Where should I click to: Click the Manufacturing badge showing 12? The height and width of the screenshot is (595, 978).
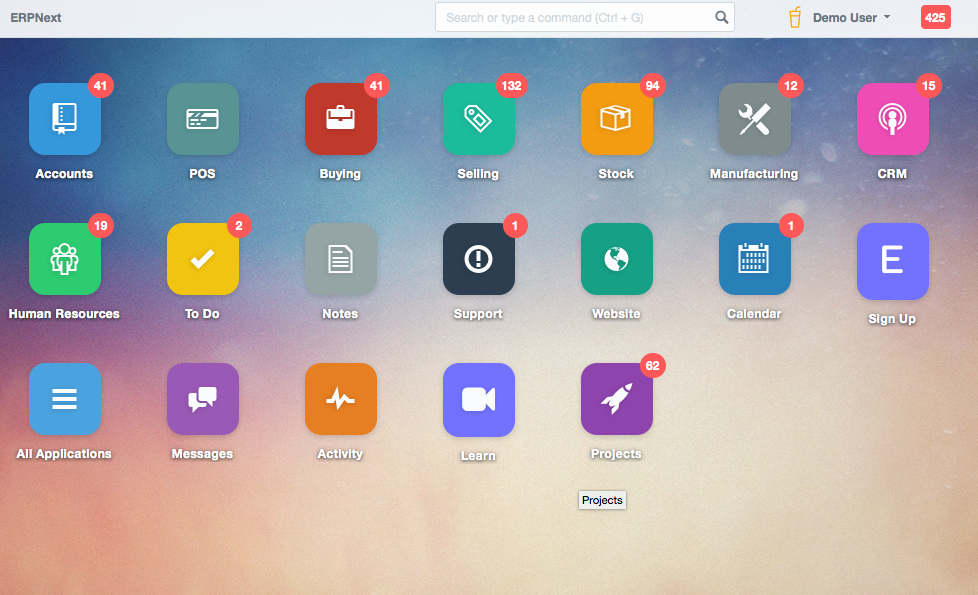[x=791, y=85]
